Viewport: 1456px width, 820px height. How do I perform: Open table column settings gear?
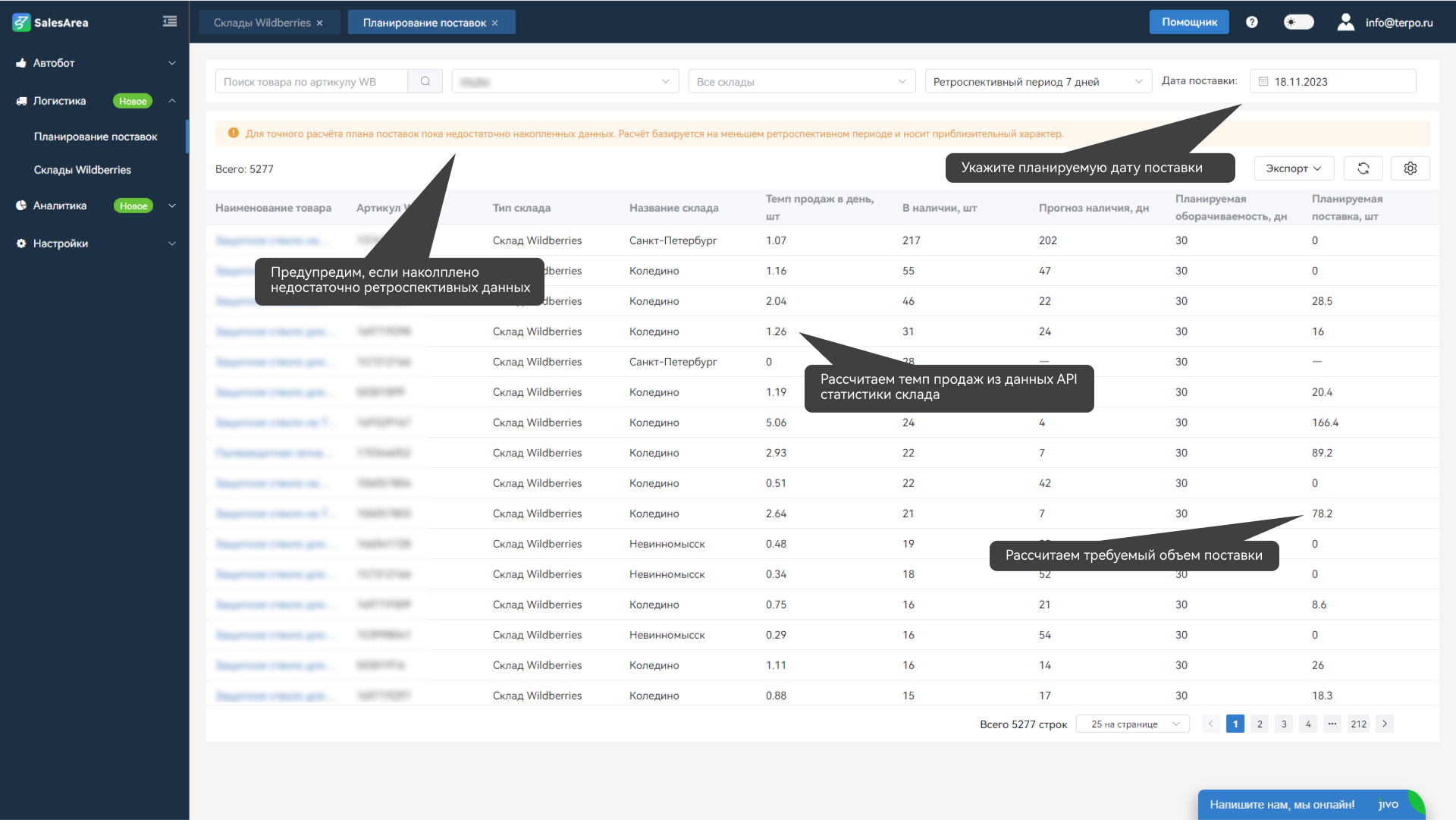1410,168
